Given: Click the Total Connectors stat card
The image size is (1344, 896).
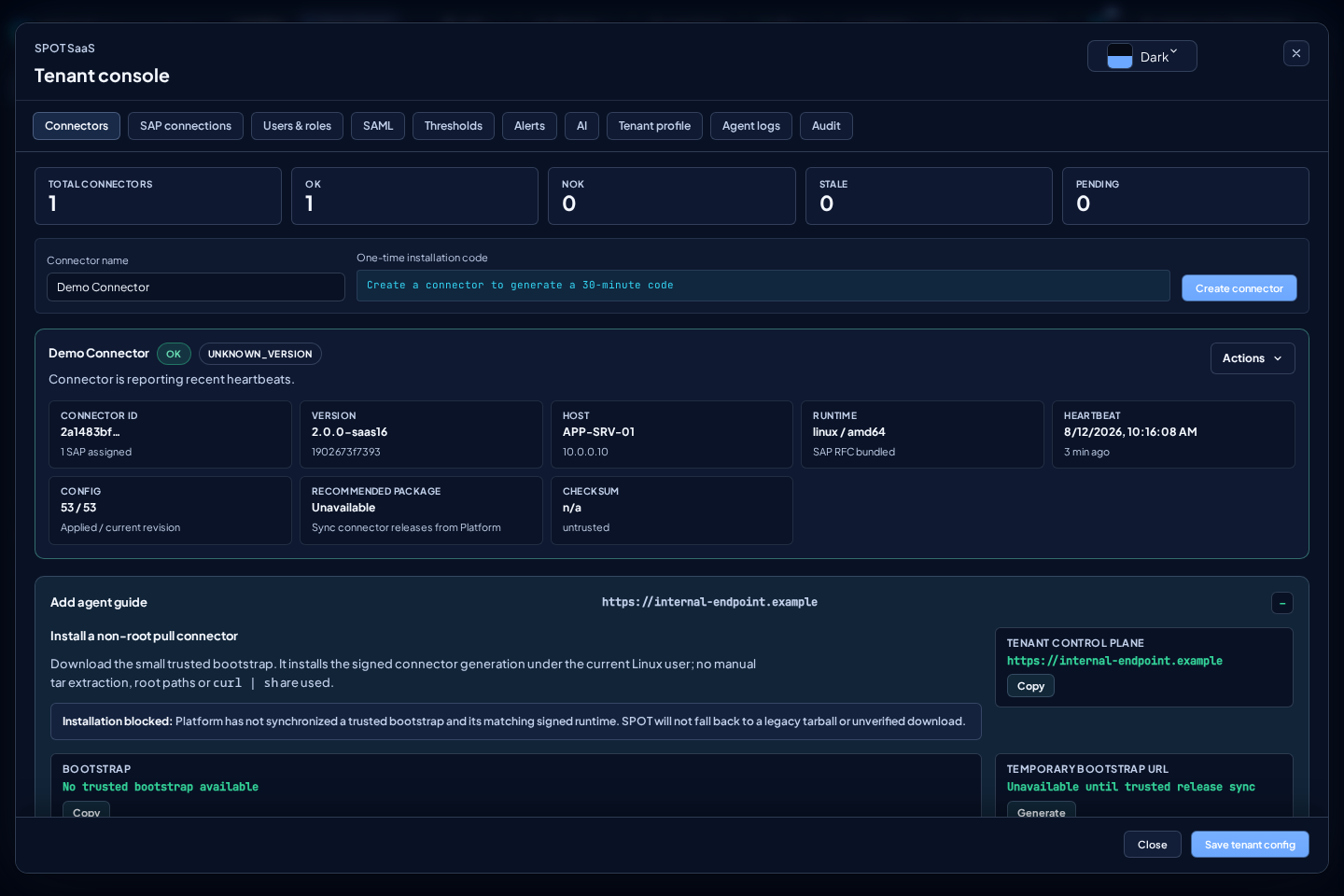Looking at the screenshot, I should (158, 196).
